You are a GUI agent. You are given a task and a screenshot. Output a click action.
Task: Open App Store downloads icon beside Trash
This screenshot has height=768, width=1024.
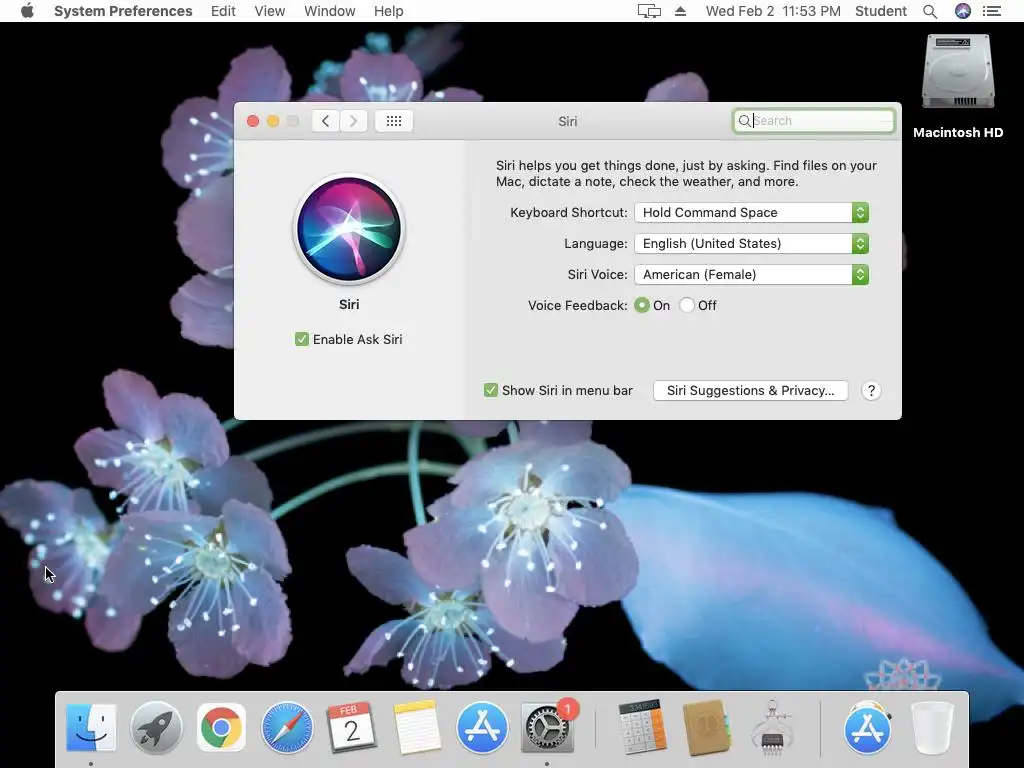tap(867, 727)
